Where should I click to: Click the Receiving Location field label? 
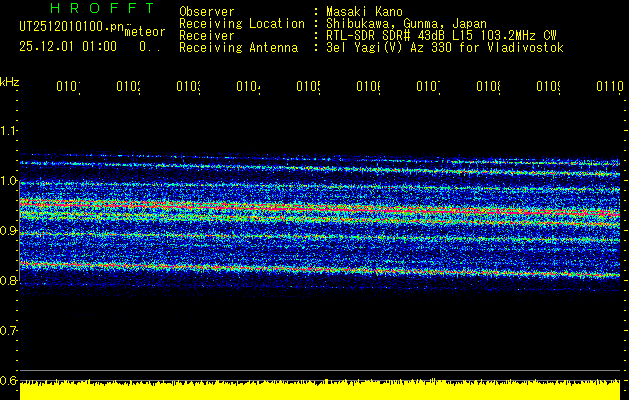(241, 22)
